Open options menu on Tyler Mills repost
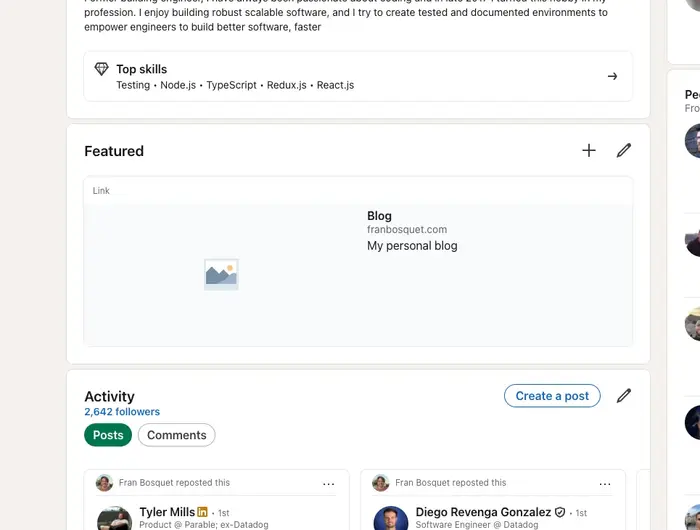 (x=329, y=484)
